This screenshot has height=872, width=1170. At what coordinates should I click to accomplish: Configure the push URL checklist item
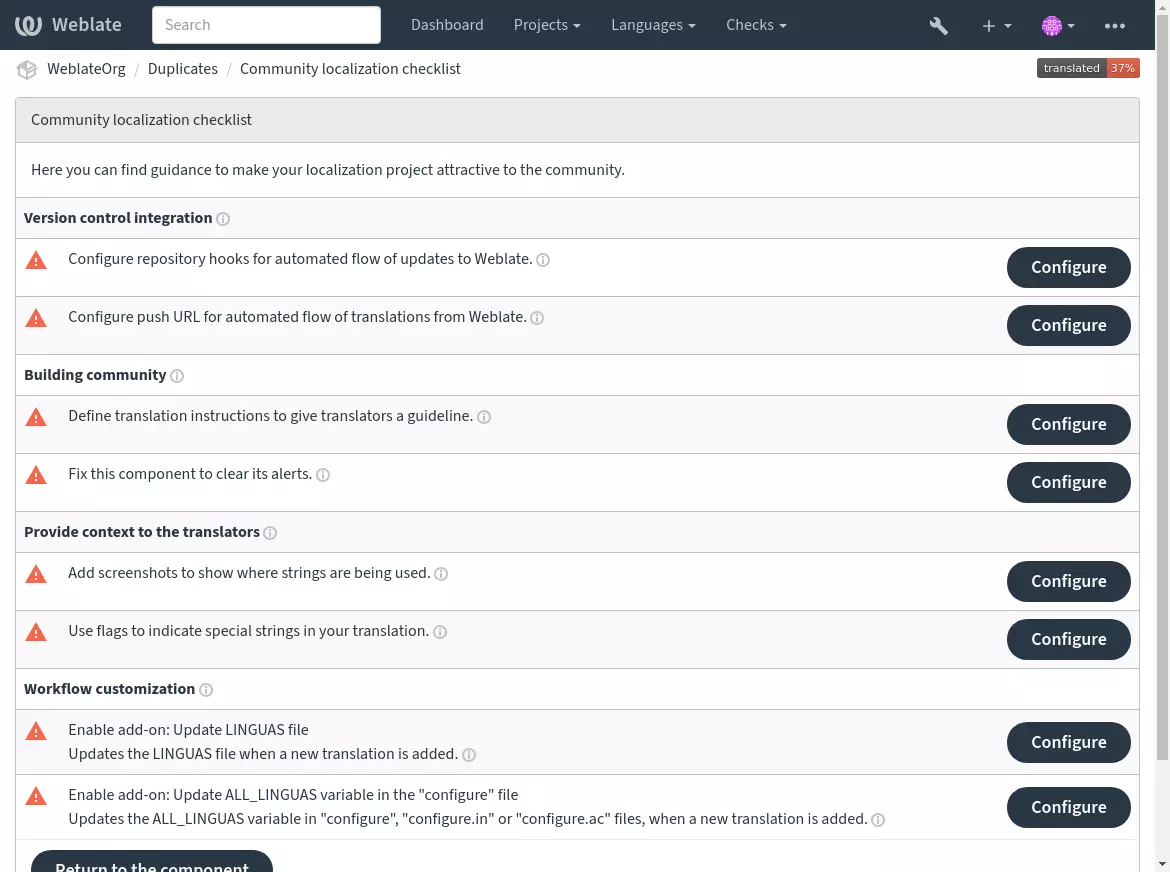pyautogui.click(x=1068, y=325)
